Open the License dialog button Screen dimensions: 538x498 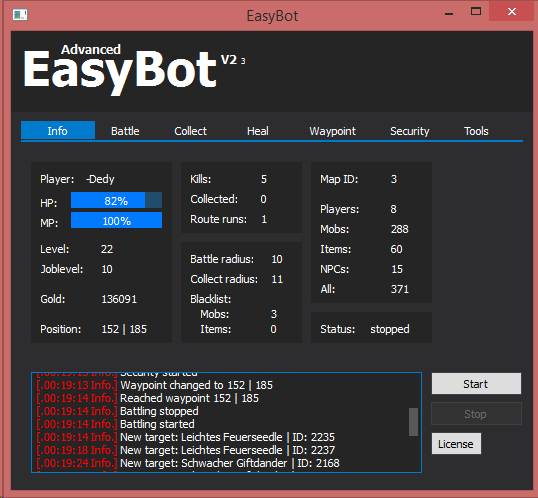[456, 444]
